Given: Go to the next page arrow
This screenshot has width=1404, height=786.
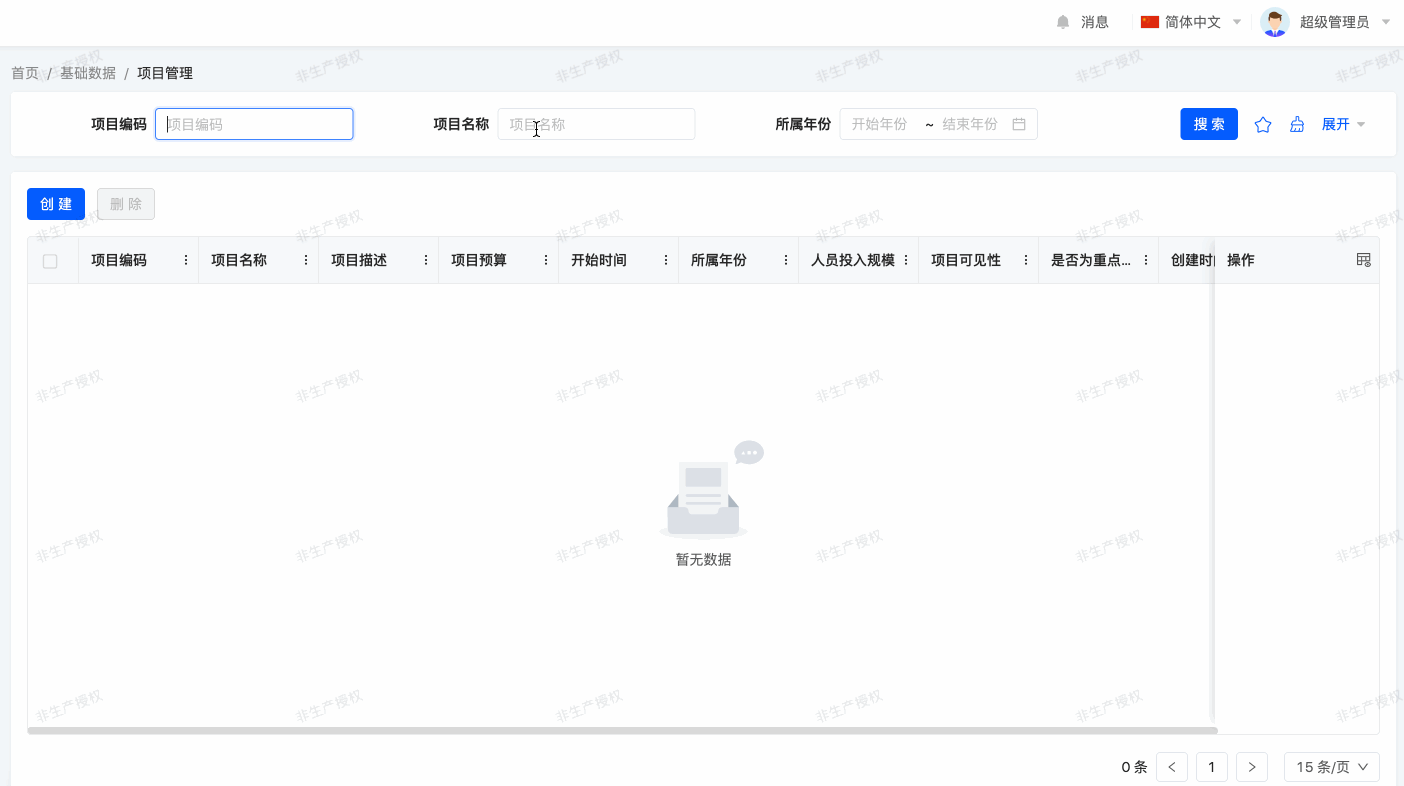Looking at the screenshot, I should [1252, 767].
